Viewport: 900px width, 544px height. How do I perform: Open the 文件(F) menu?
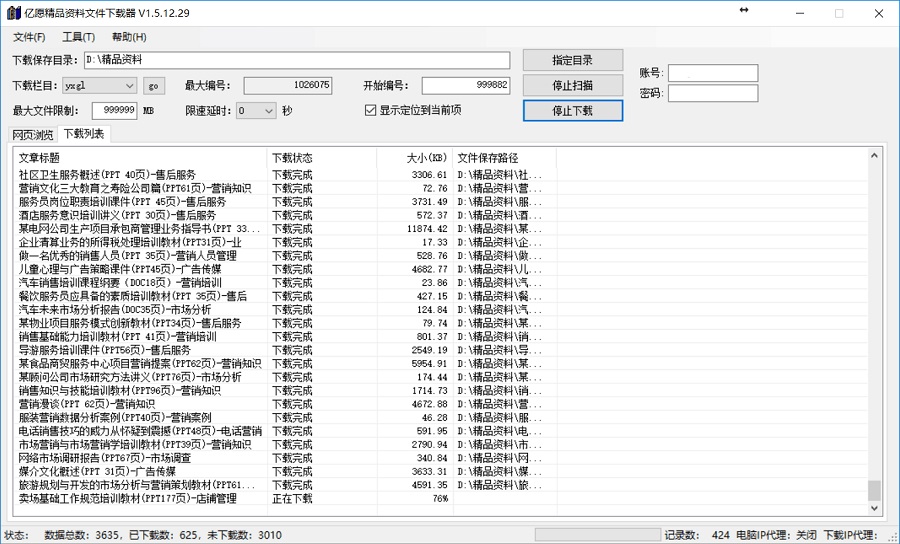pyautogui.click(x=29, y=37)
